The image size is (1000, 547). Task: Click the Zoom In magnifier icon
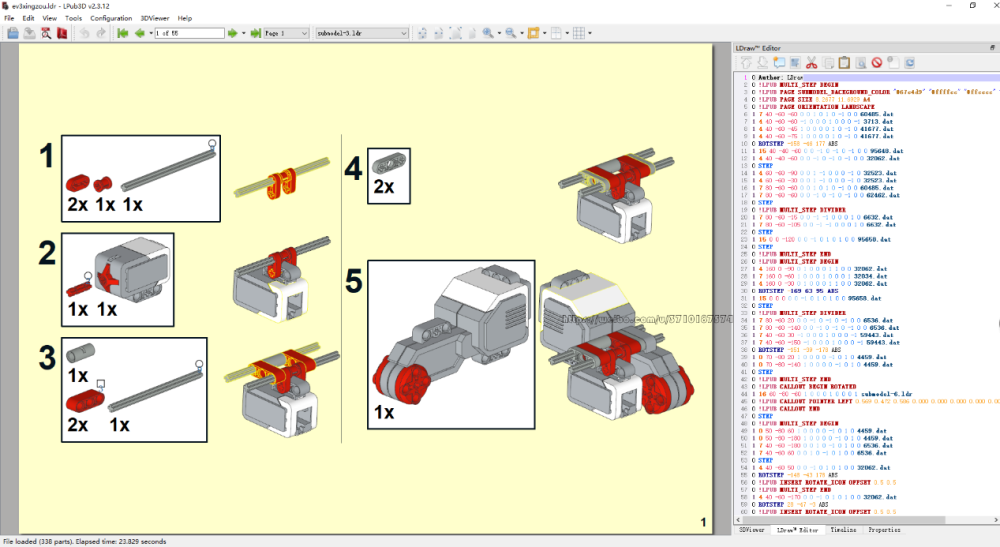488,33
